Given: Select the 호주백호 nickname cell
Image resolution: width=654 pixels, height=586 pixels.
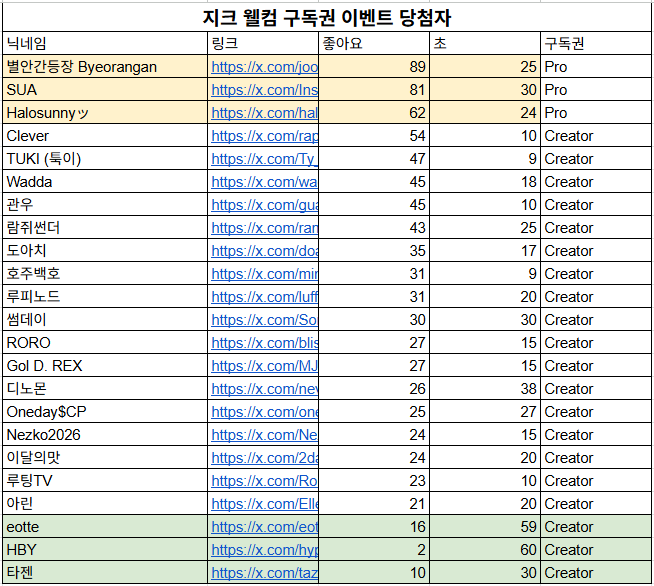Looking at the screenshot, I should point(105,273).
